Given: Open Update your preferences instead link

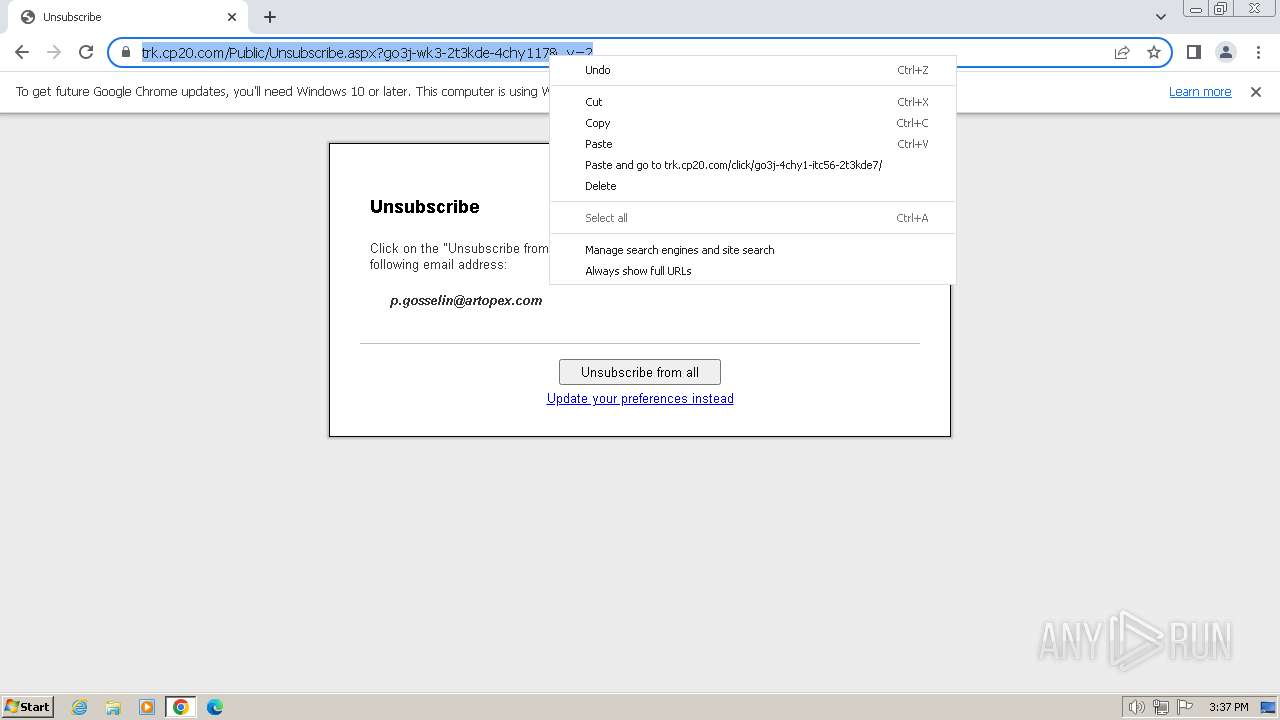Looking at the screenshot, I should pos(640,398).
